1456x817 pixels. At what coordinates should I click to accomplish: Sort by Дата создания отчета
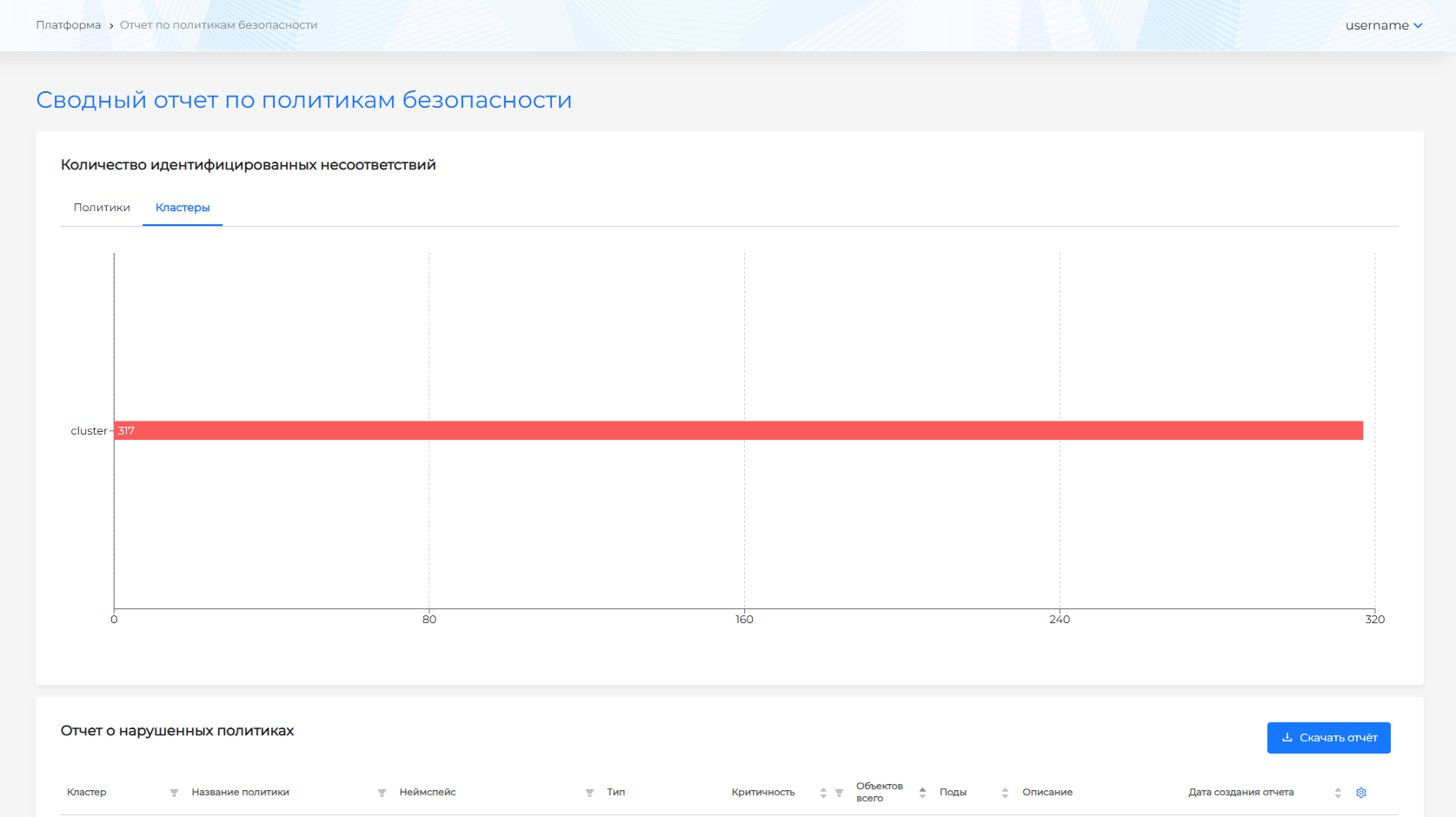1338,793
